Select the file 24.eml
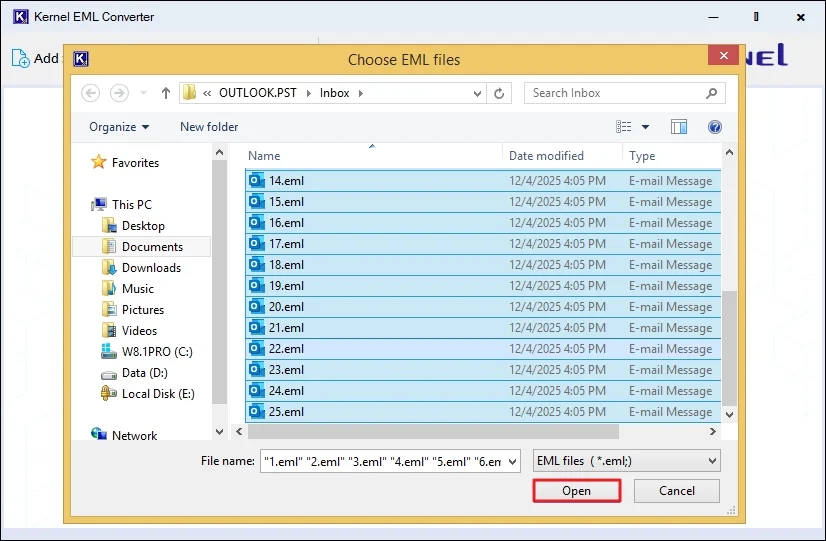The image size is (826, 541). [483, 391]
